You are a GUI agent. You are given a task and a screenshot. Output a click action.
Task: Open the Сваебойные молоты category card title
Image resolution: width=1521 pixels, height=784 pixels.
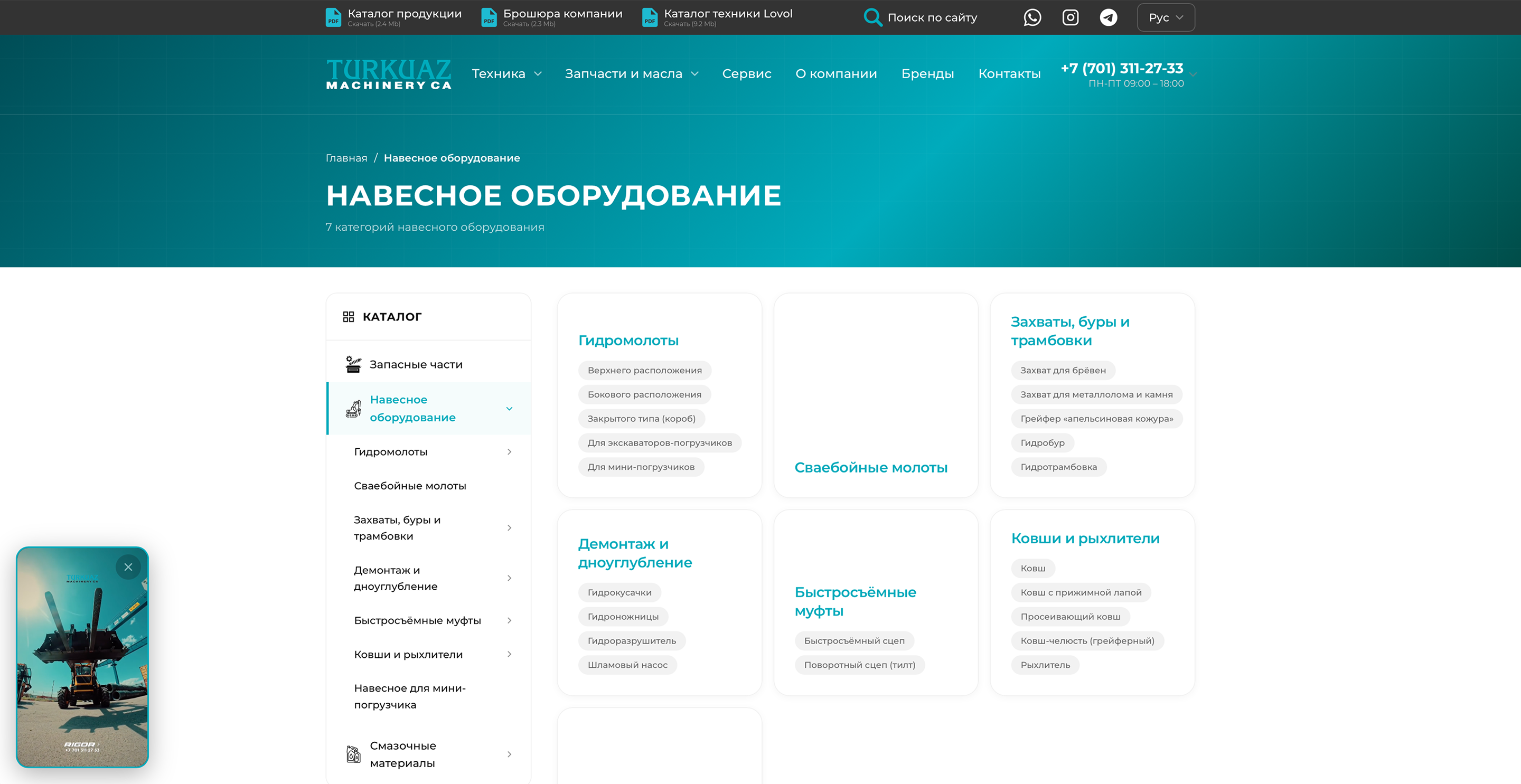871,468
